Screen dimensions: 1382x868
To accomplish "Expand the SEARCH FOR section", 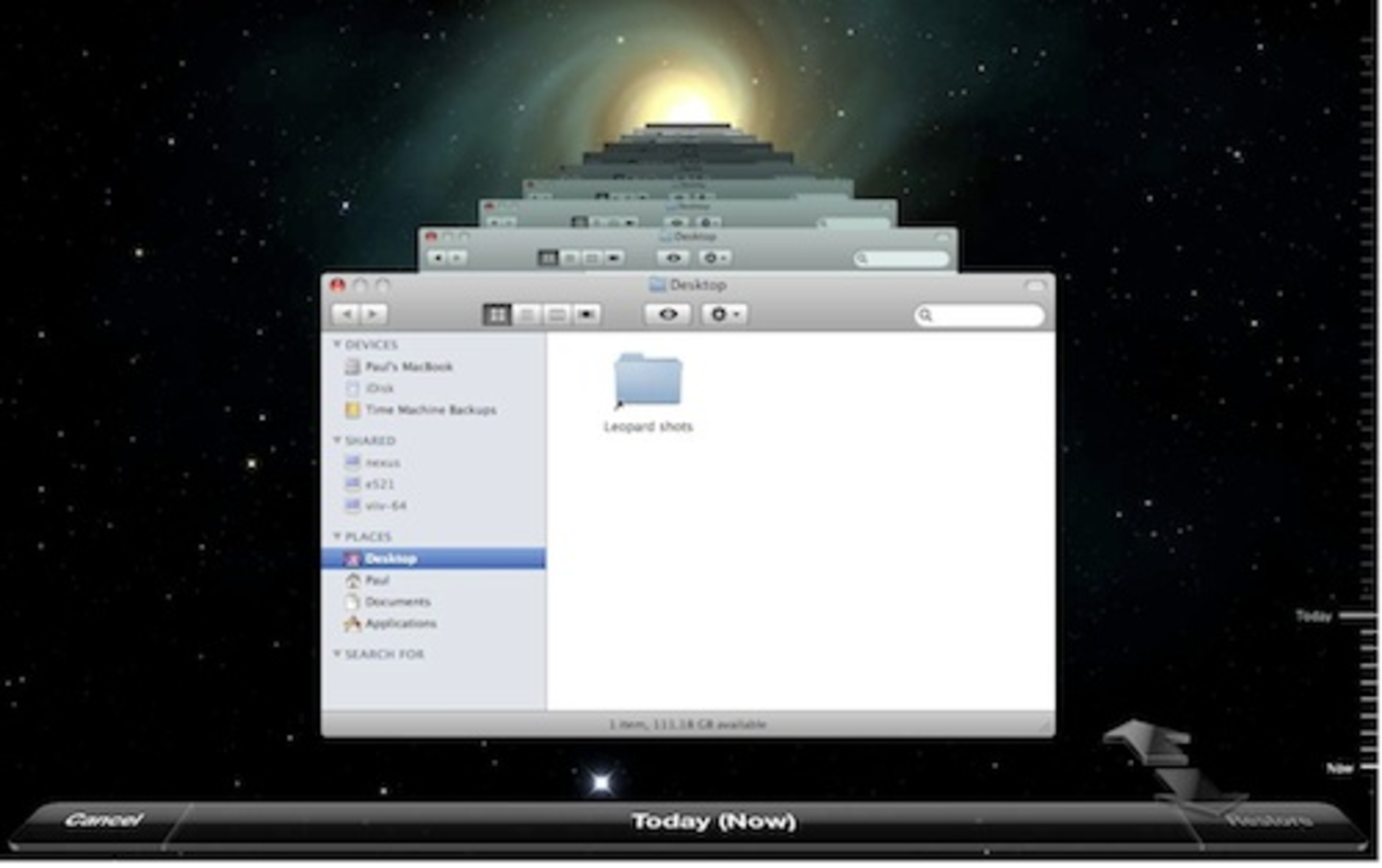I will coord(335,654).
